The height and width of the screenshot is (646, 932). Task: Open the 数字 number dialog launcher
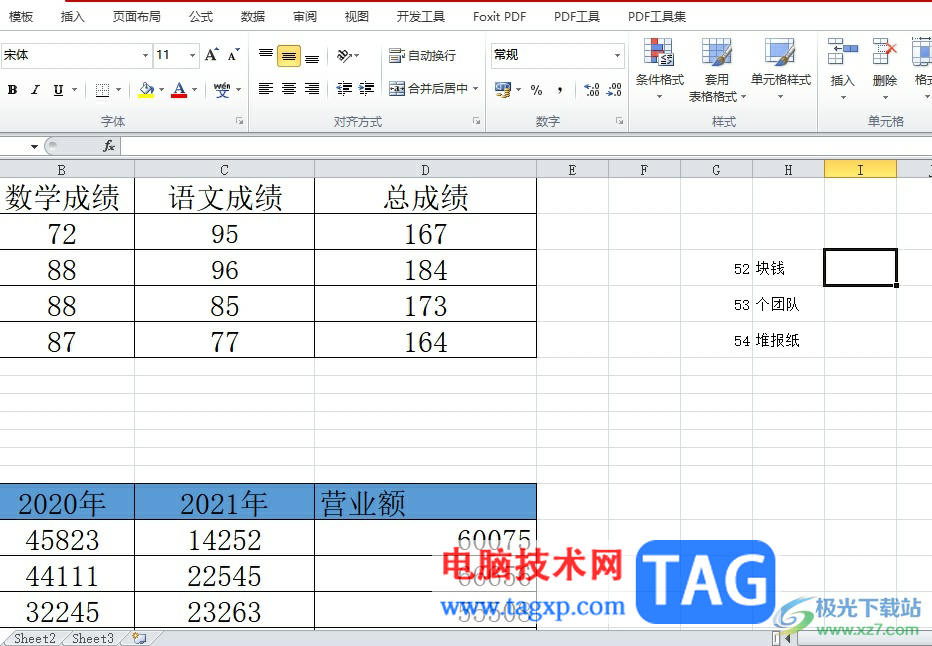pyautogui.click(x=619, y=121)
